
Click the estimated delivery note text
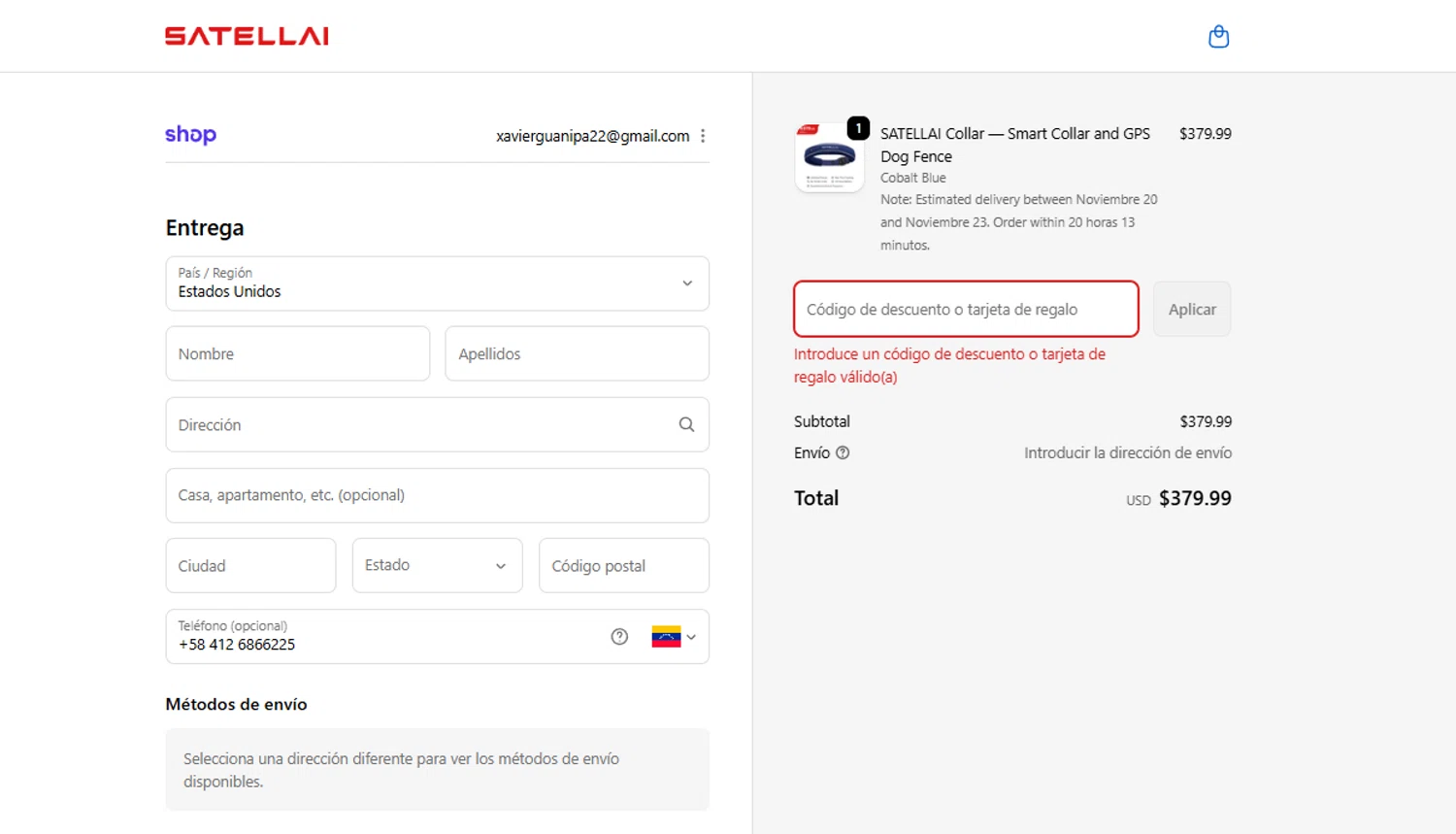[1019, 222]
